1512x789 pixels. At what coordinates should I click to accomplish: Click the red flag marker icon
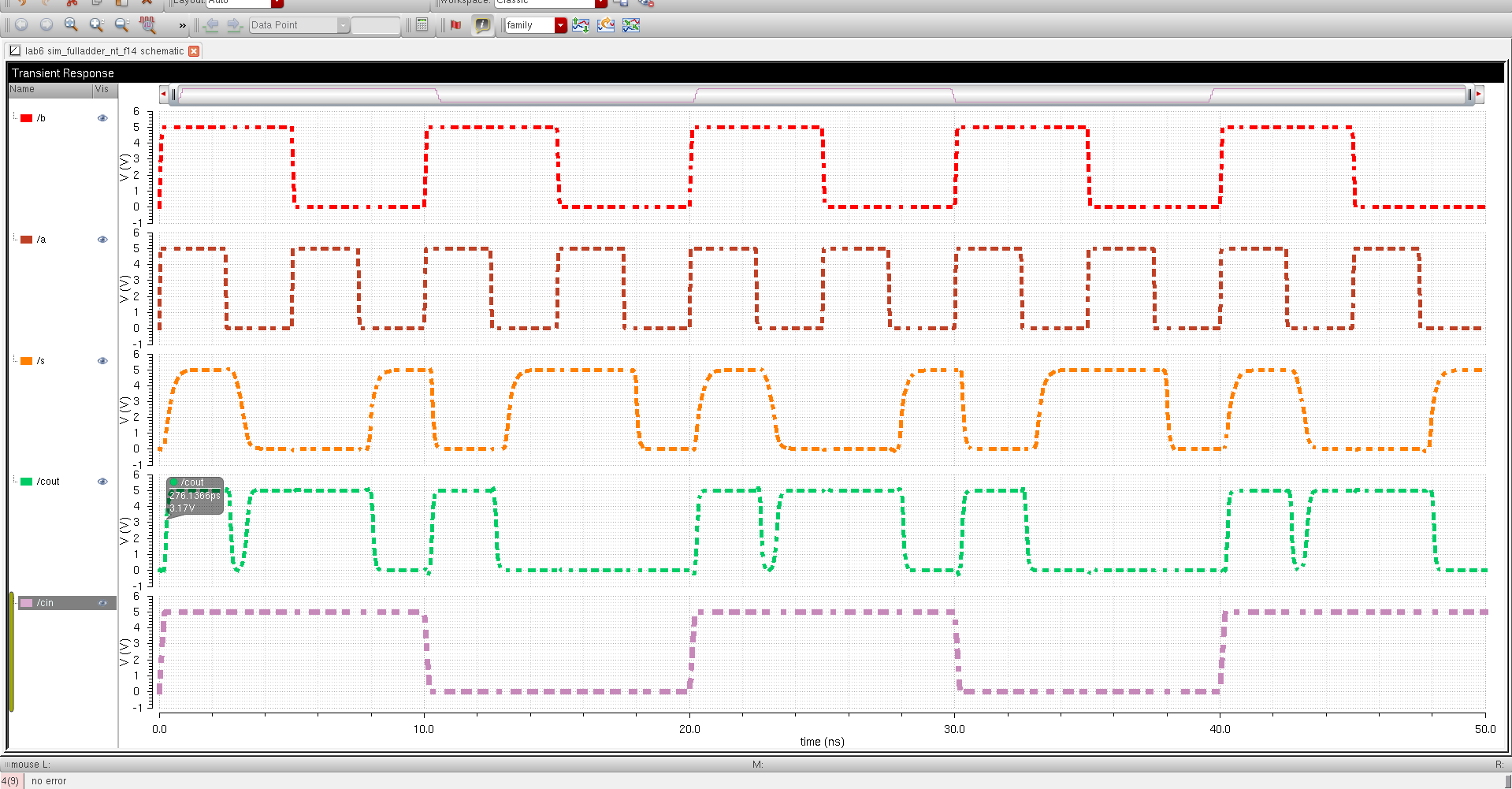(455, 25)
